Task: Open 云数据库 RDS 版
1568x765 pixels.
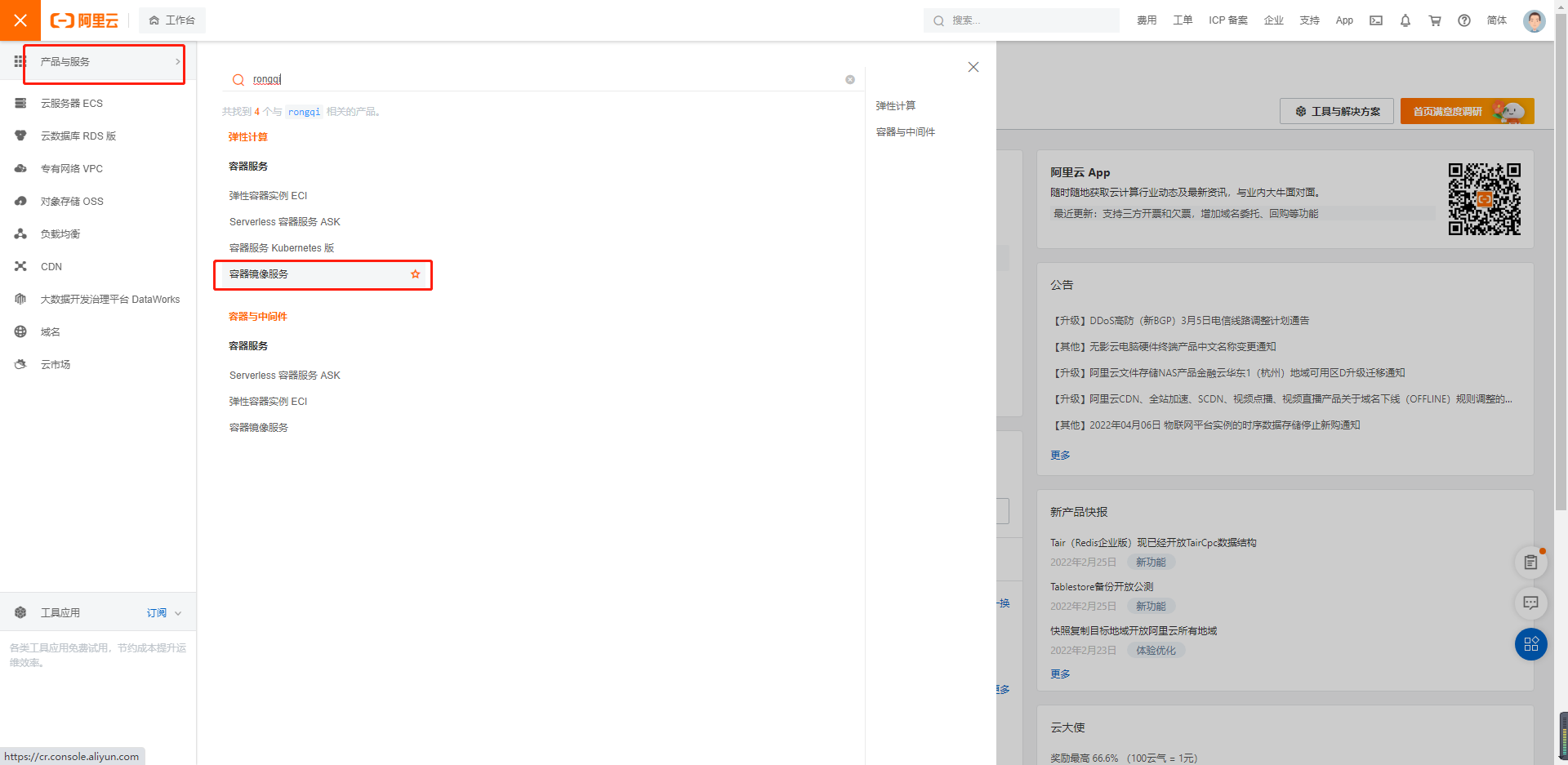Action: pyautogui.click(x=78, y=136)
